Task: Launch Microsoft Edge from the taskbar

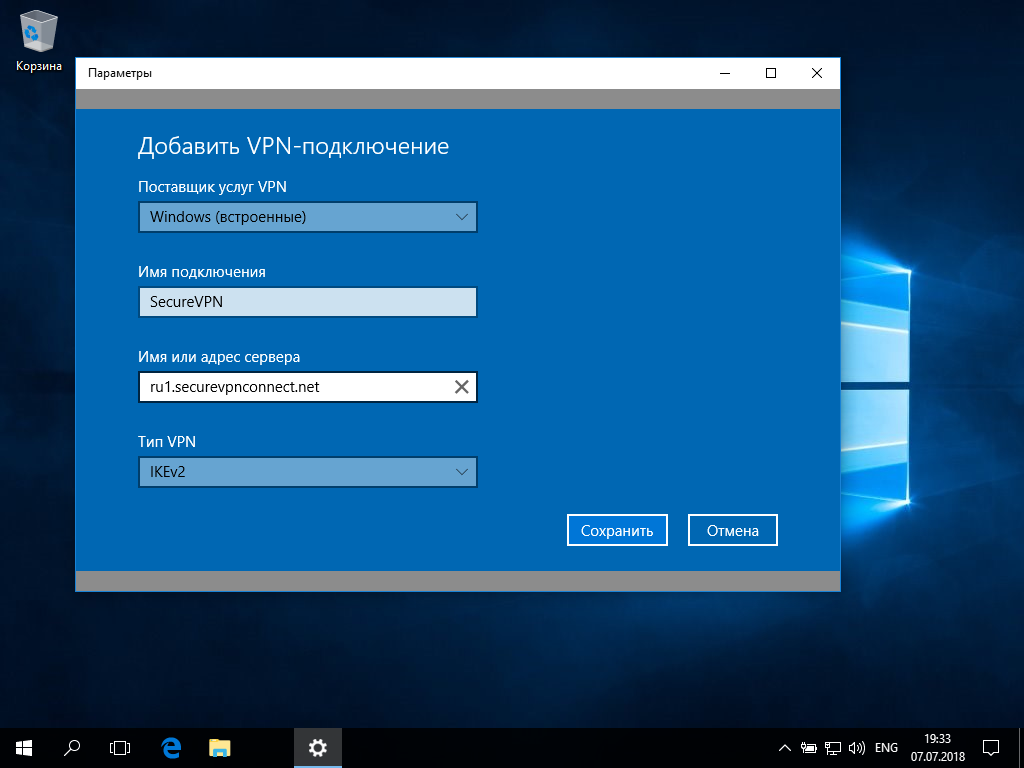Action: [170, 747]
